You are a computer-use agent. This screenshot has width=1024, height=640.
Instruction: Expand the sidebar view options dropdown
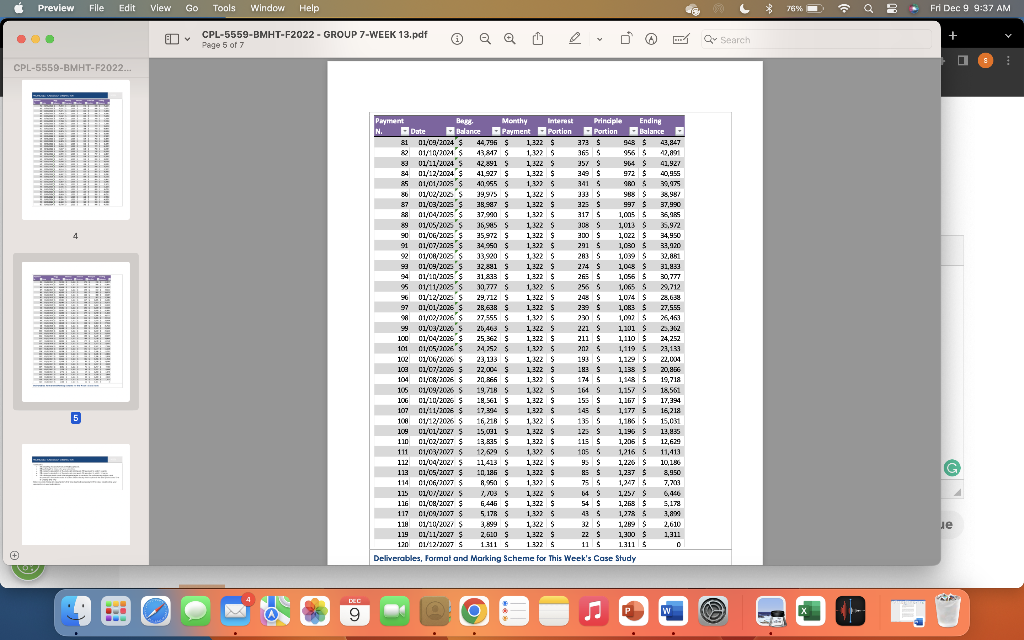pos(186,39)
